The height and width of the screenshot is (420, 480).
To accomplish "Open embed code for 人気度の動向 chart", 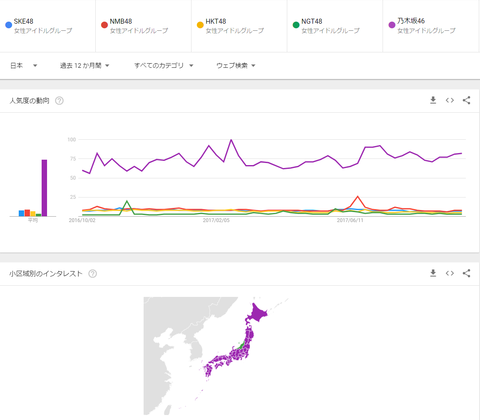I will click(x=450, y=100).
